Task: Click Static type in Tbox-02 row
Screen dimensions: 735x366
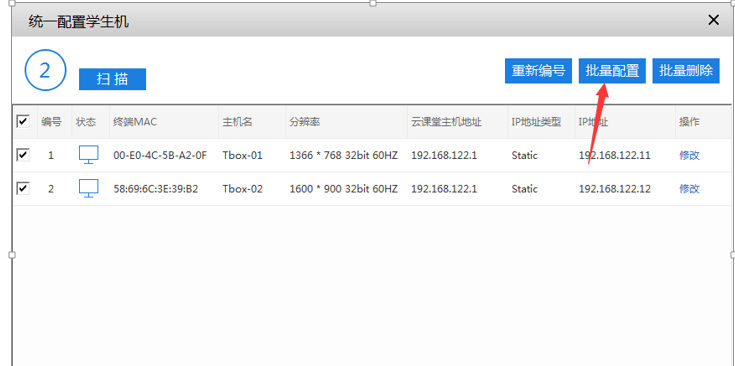Action: coord(525,189)
